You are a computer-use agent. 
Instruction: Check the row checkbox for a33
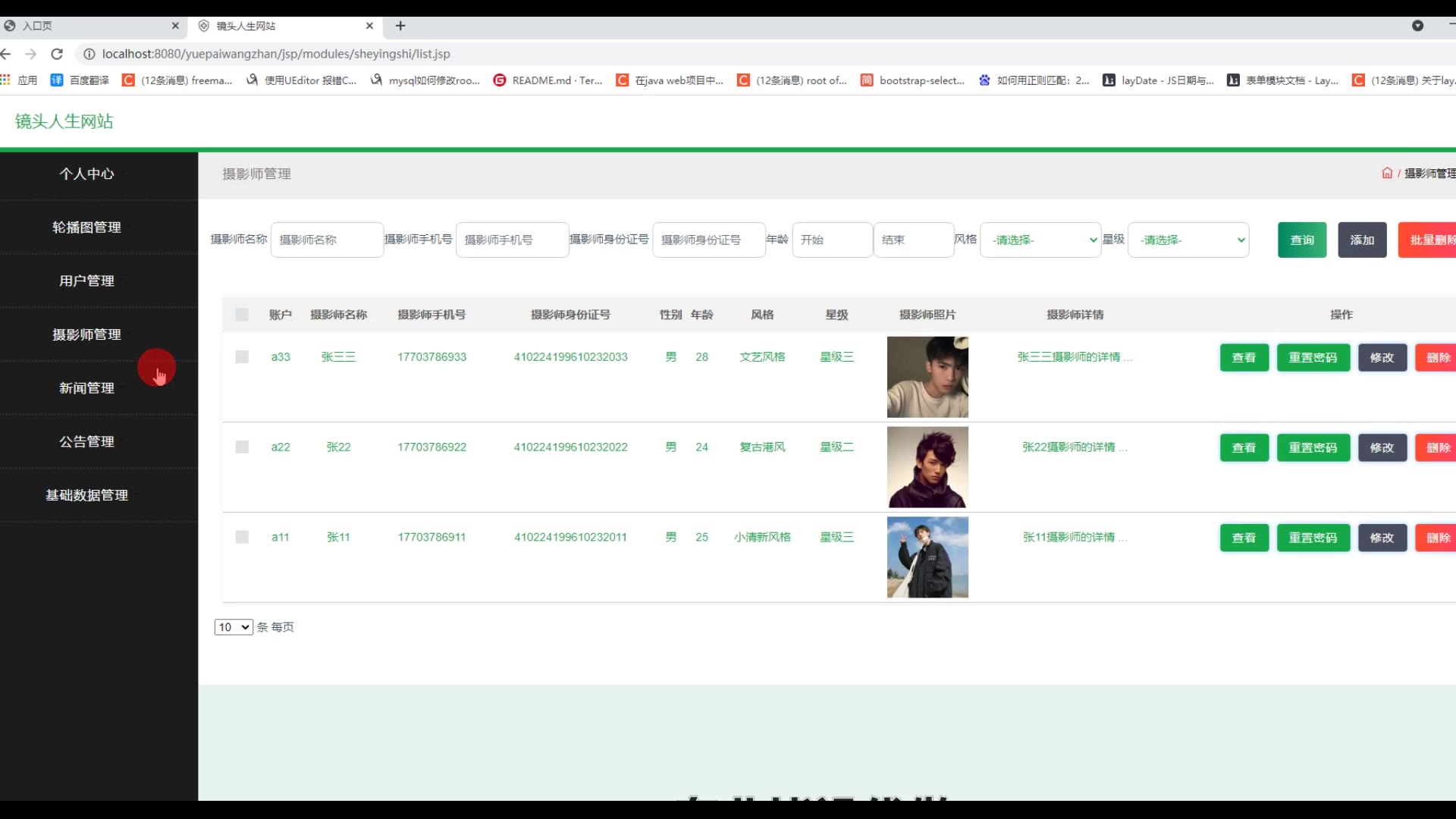(242, 357)
